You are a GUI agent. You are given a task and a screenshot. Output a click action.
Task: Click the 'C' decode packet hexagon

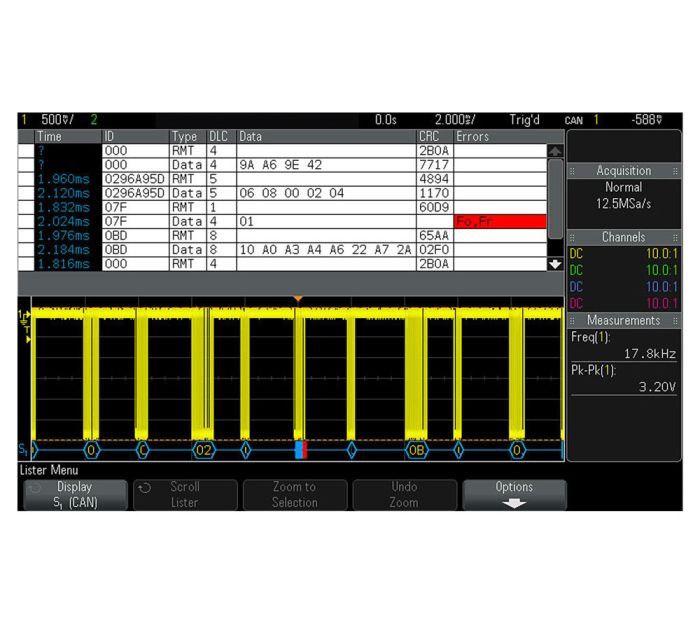[143, 450]
